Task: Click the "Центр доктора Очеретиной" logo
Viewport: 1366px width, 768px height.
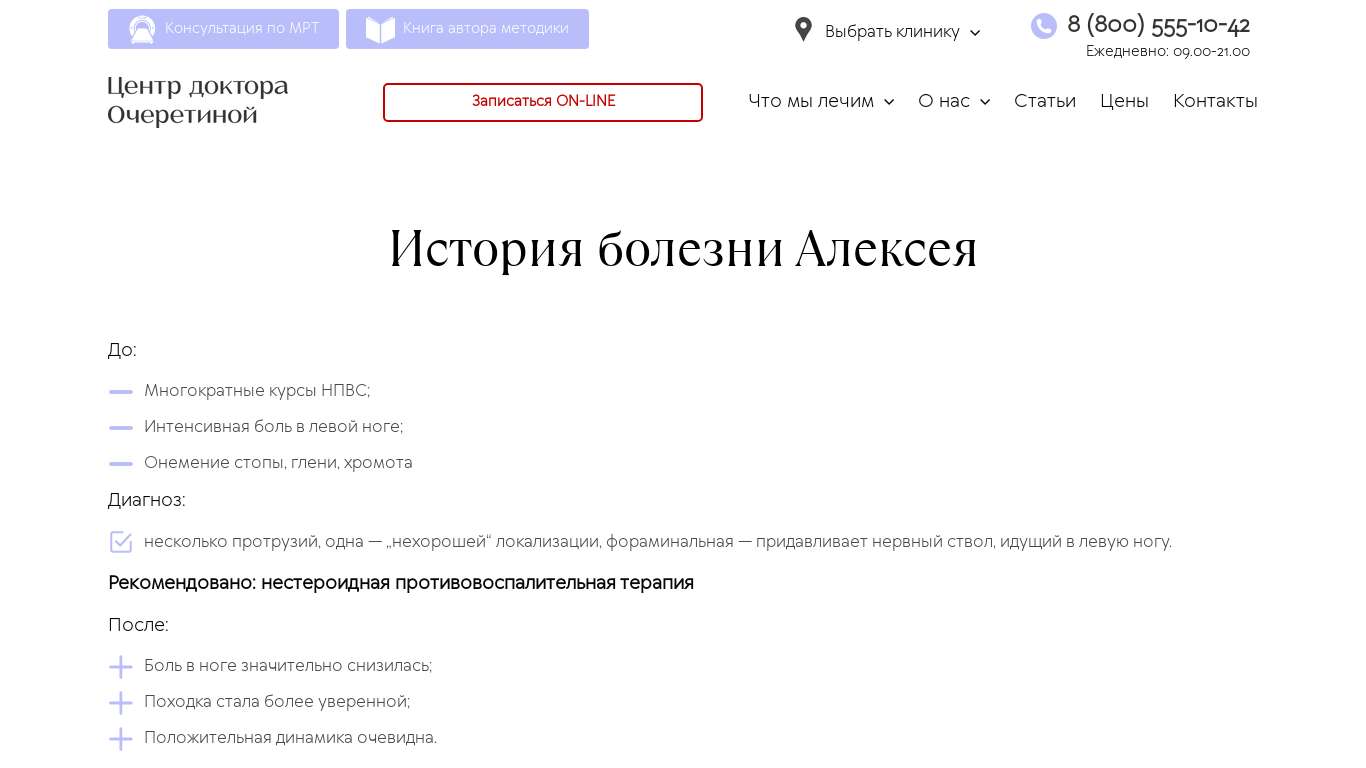Action: pyautogui.click(x=198, y=101)
